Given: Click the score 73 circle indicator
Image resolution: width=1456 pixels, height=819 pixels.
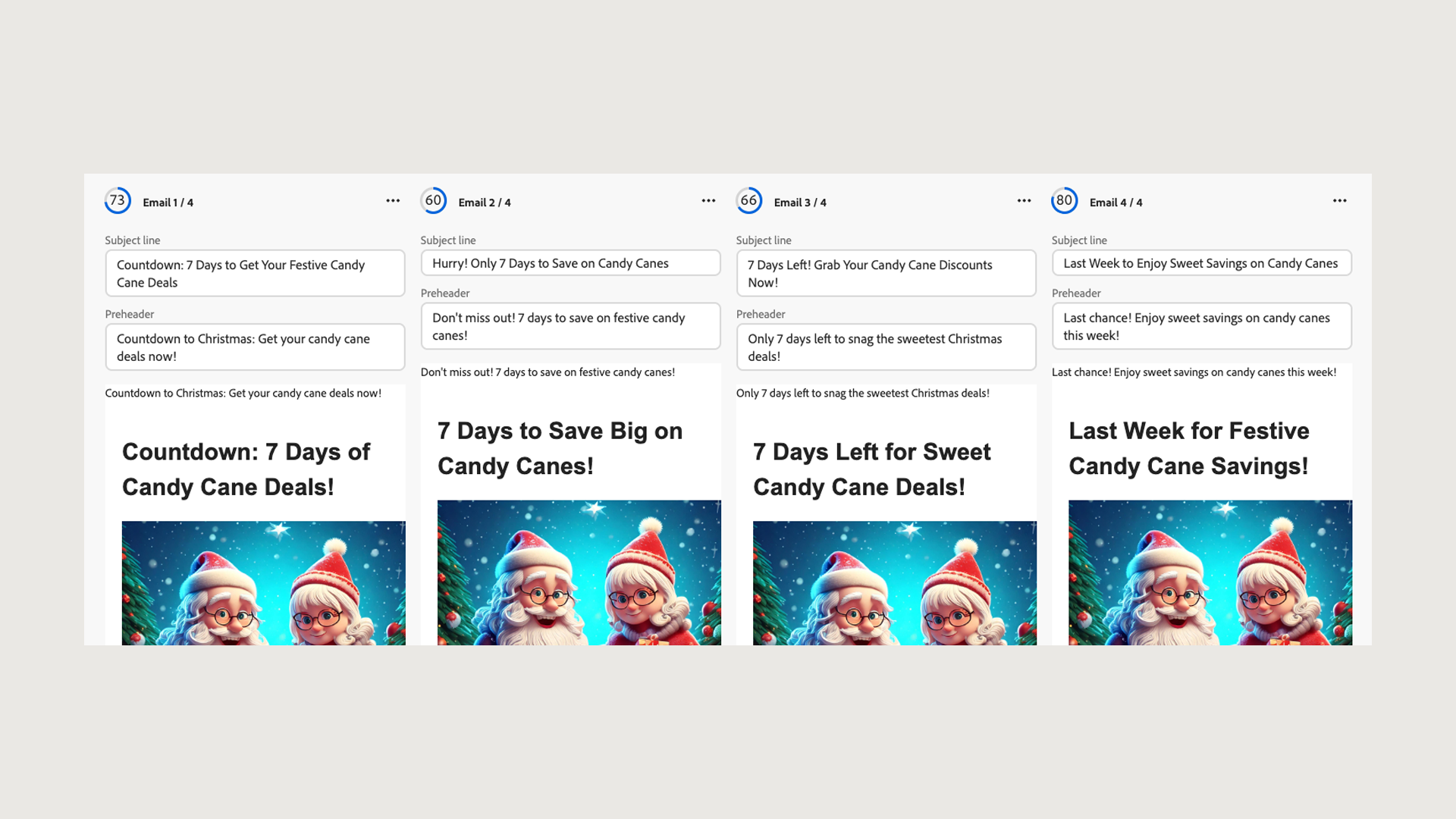Looking at the screenshot, I should pyautogui.click(x=118, y=201).
